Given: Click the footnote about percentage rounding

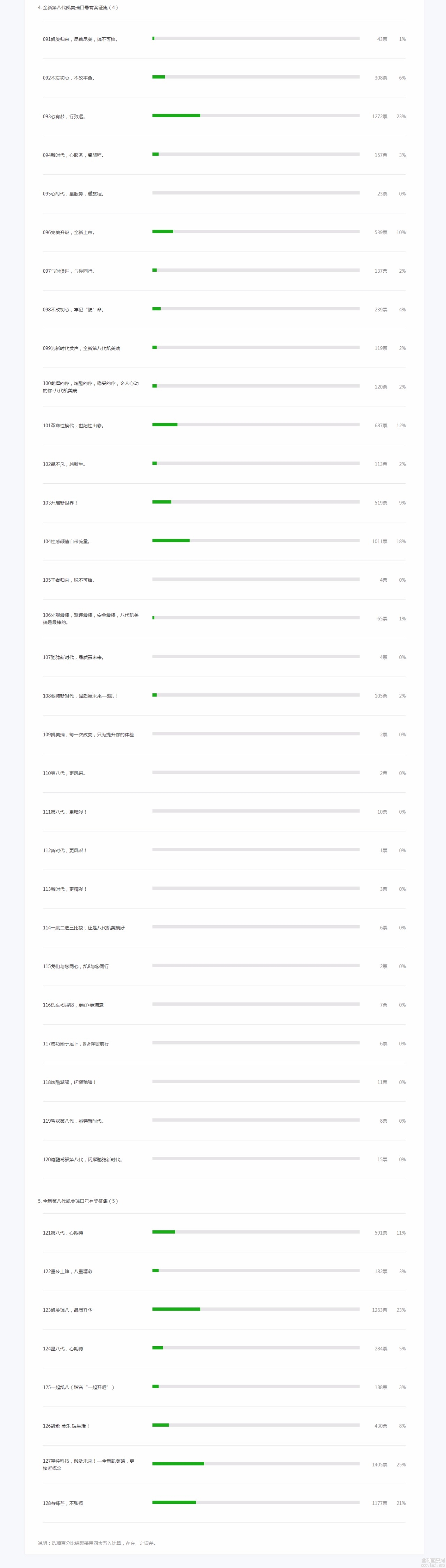Looking at the screenshot, I should (x=97, y=1543).
